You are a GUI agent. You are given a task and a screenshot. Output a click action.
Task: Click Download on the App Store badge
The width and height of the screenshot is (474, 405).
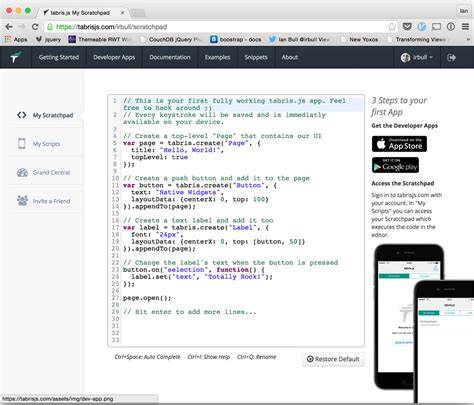pyautogui.click(x=399, y=144)
